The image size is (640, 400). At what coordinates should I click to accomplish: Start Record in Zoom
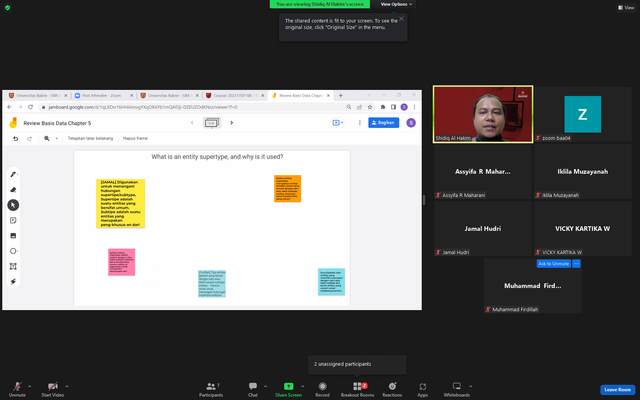tap(322, 389)
